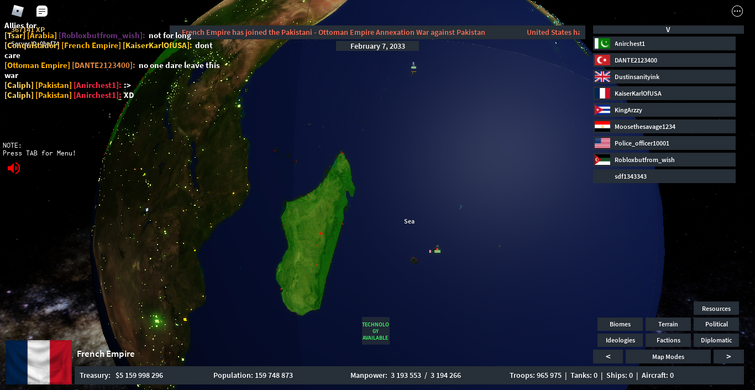Image resolution: width=755 pixels, height=390 pixels.
Task: Open the Map Modes panel
Action: click(668, 357)
